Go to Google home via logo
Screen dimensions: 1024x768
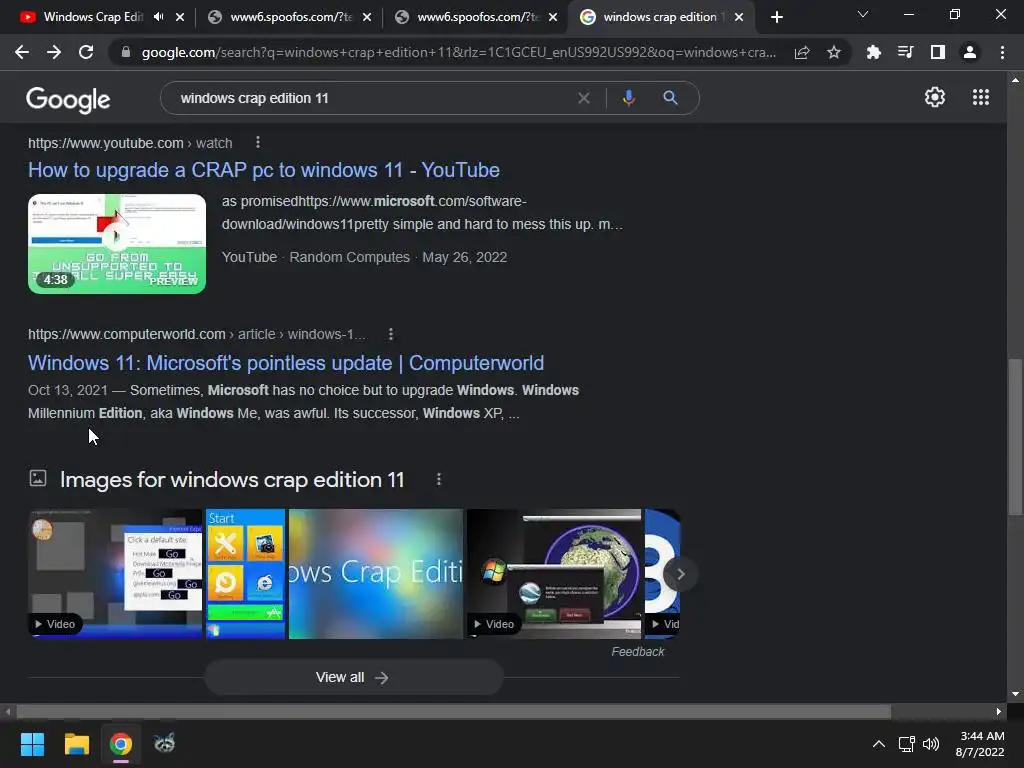pos(68,99)
